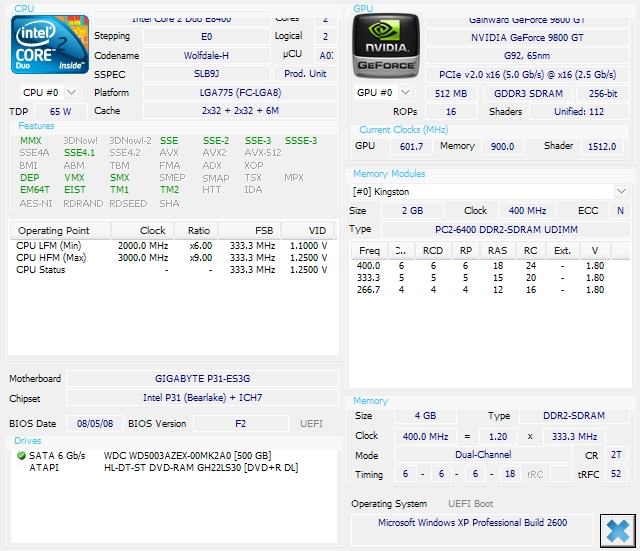Click the VID column header

pos(308,231)
